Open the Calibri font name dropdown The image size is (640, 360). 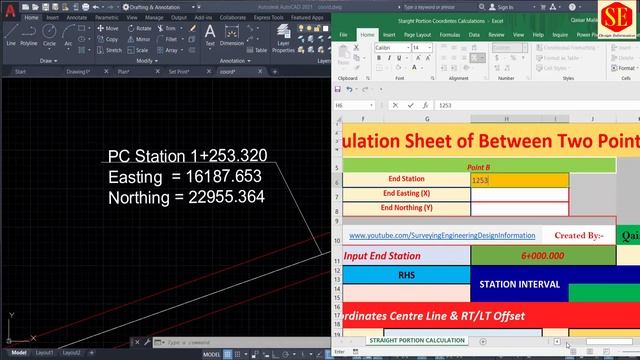[x=408, y=48]
